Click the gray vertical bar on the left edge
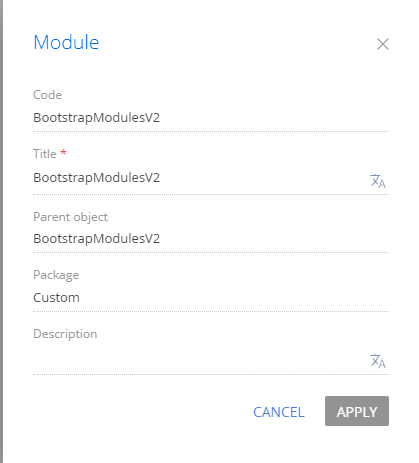The width and height of the screenshot is (419, 463). pyautogui.click(x=1, y=231)
